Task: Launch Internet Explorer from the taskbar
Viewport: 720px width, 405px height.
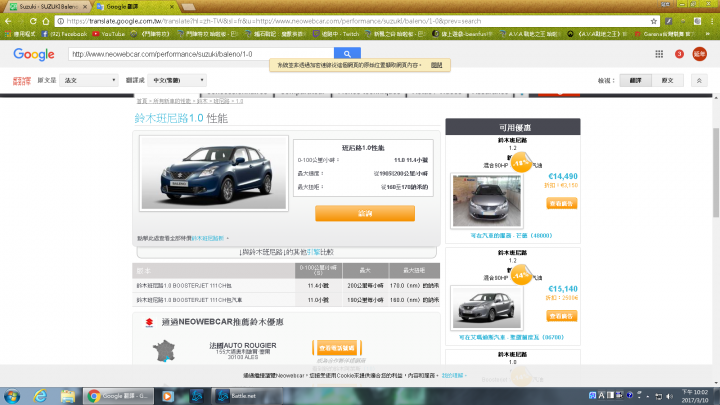Action: [40, 396]
